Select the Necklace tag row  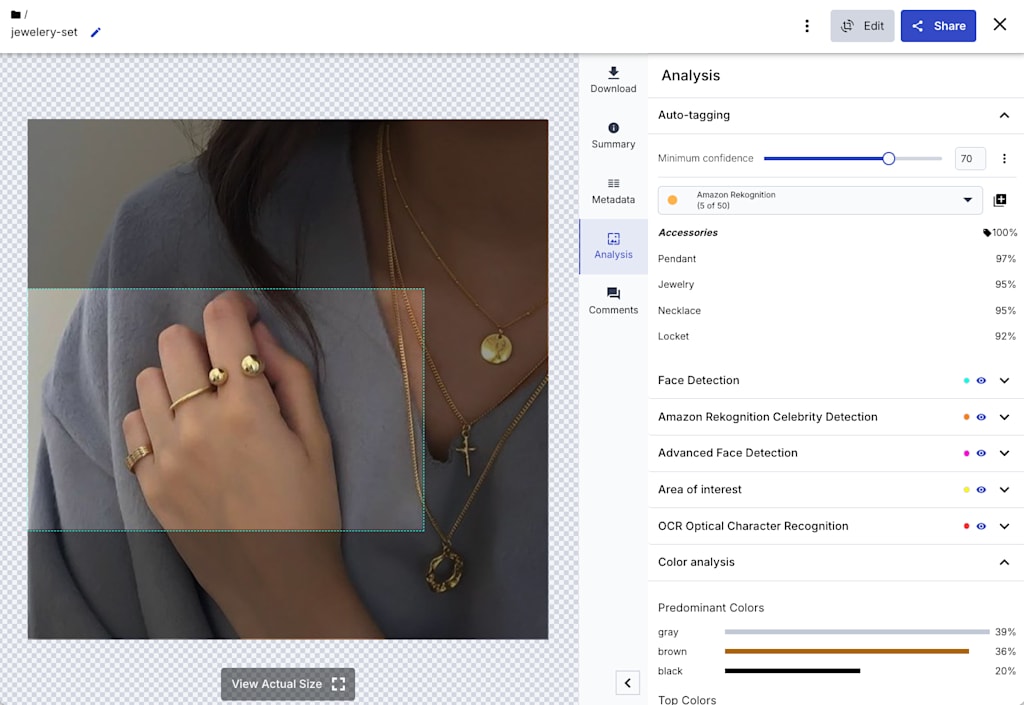pos(837,311)
